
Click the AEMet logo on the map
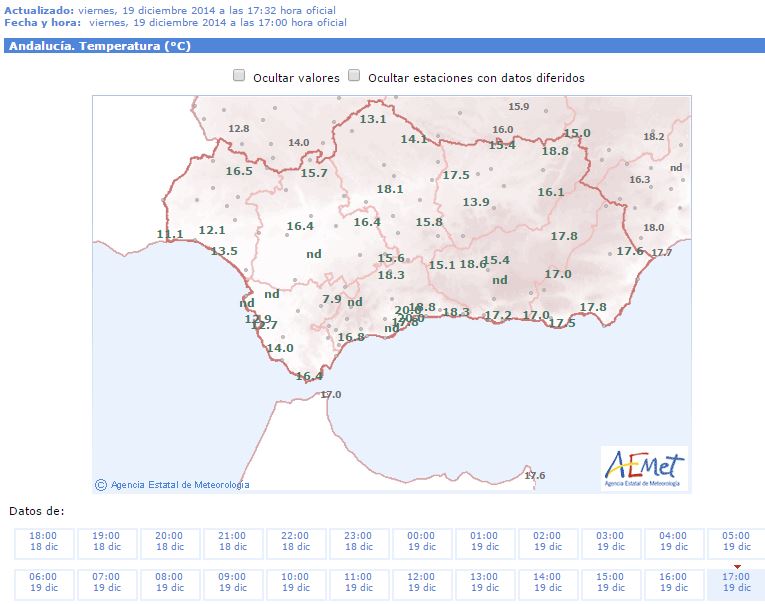click(x=644, y=468)
